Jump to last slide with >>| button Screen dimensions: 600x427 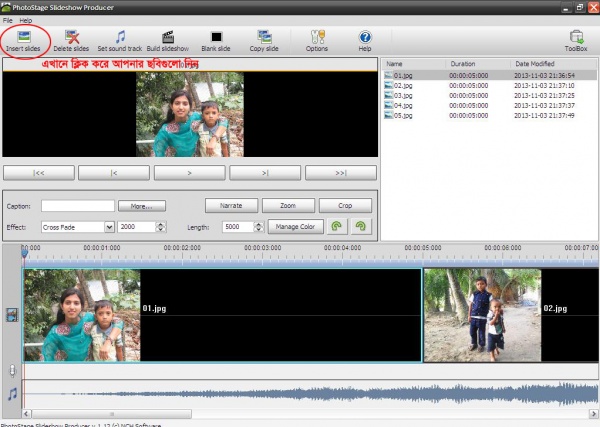point(340,173)
